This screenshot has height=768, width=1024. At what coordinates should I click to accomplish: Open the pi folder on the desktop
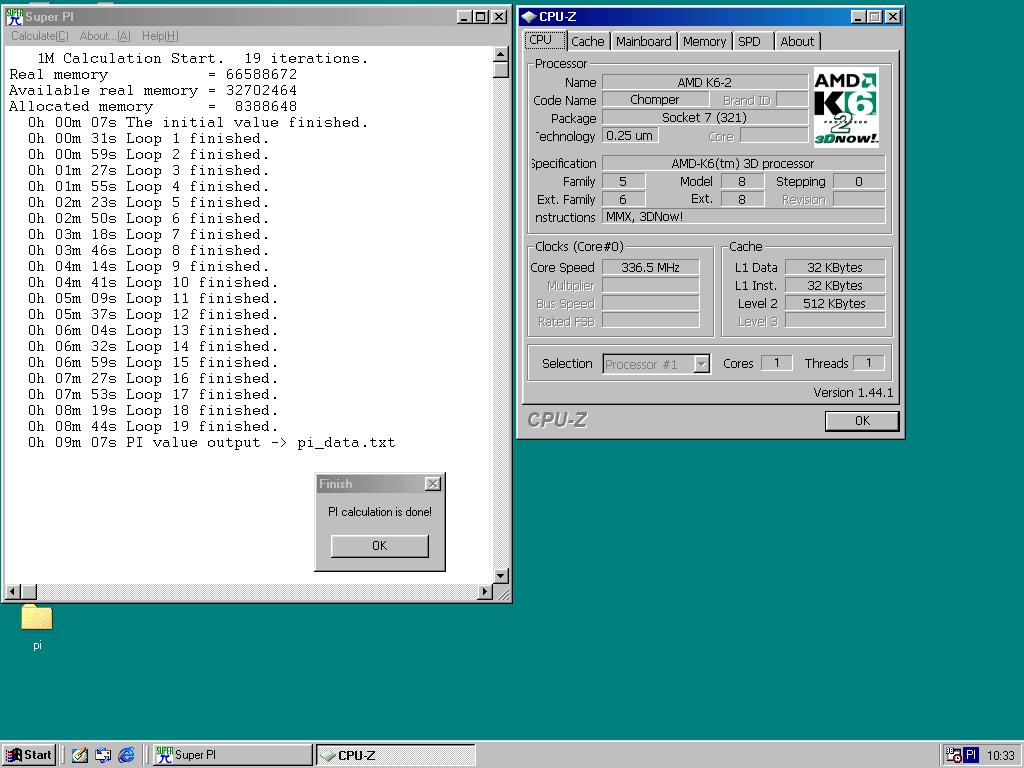click(x=37, y=617)
